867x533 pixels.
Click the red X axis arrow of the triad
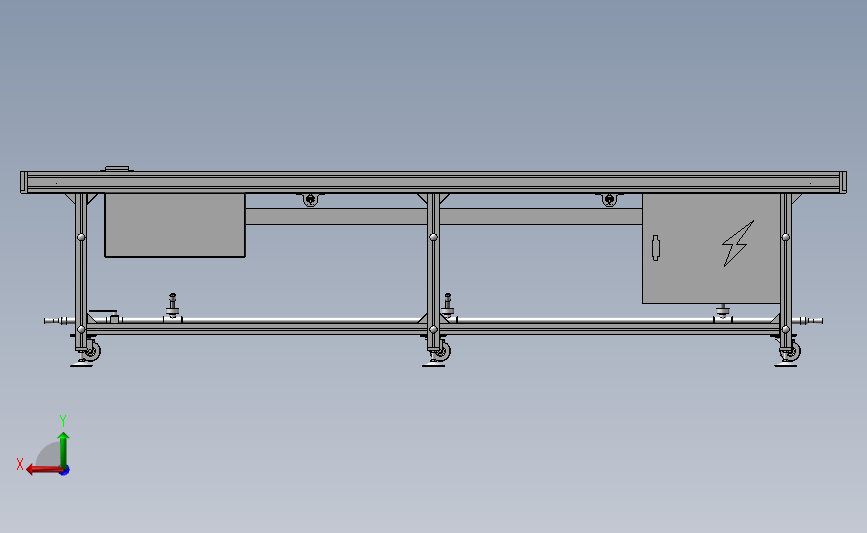click(x=44, y=470)
